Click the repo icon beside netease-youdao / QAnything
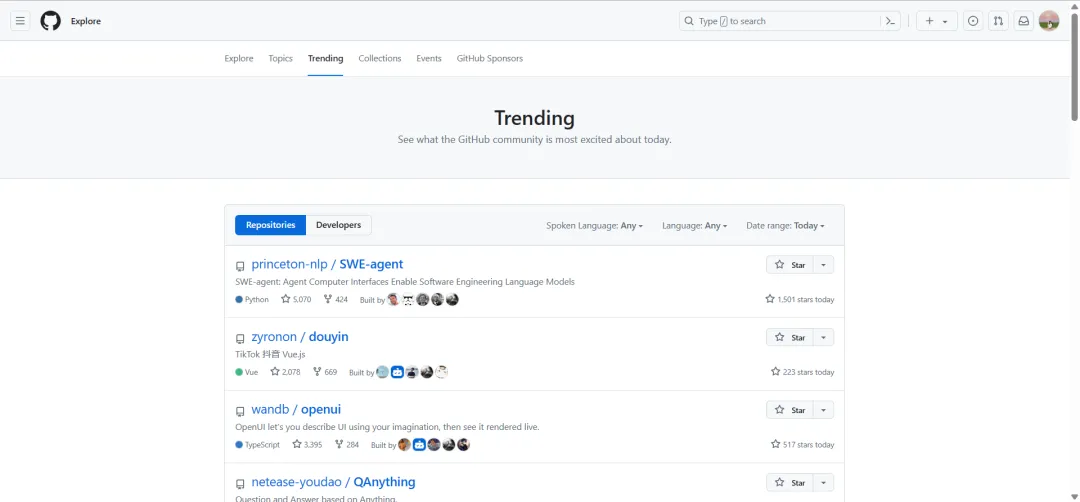 (240, 483)
